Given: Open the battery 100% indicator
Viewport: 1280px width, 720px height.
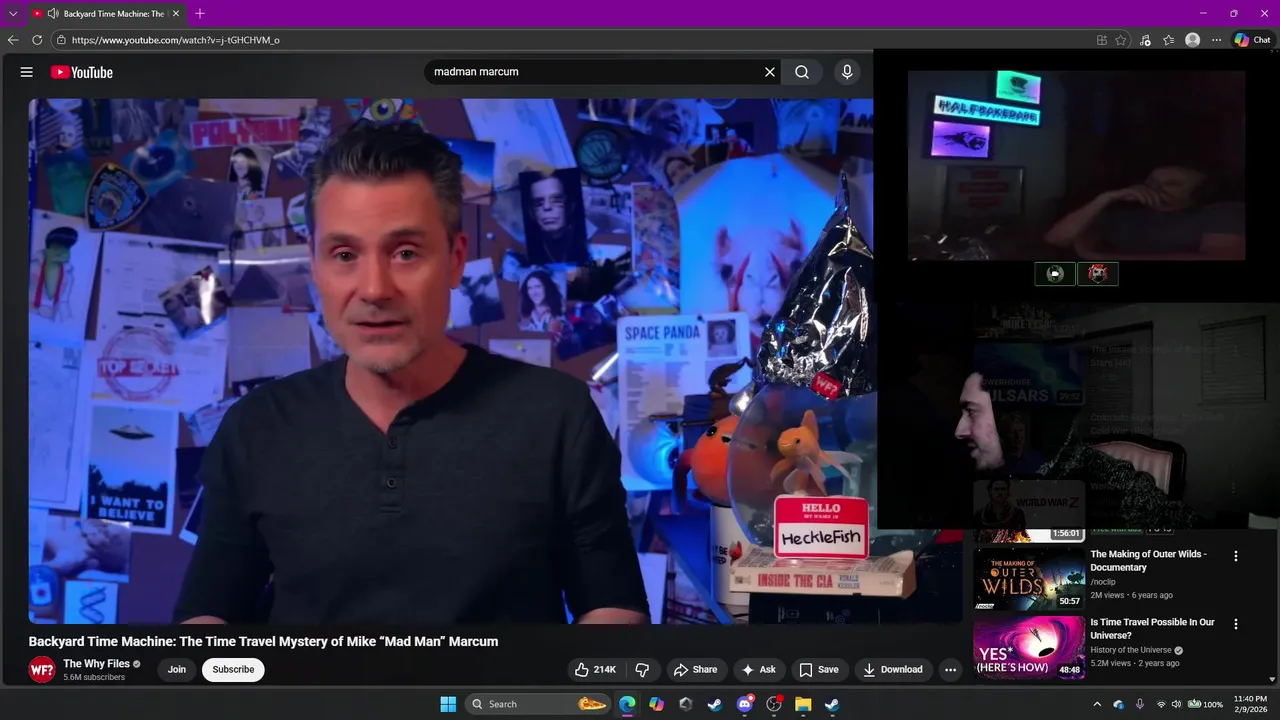Looking at the screenshot, I should (x=1205, y=704).
